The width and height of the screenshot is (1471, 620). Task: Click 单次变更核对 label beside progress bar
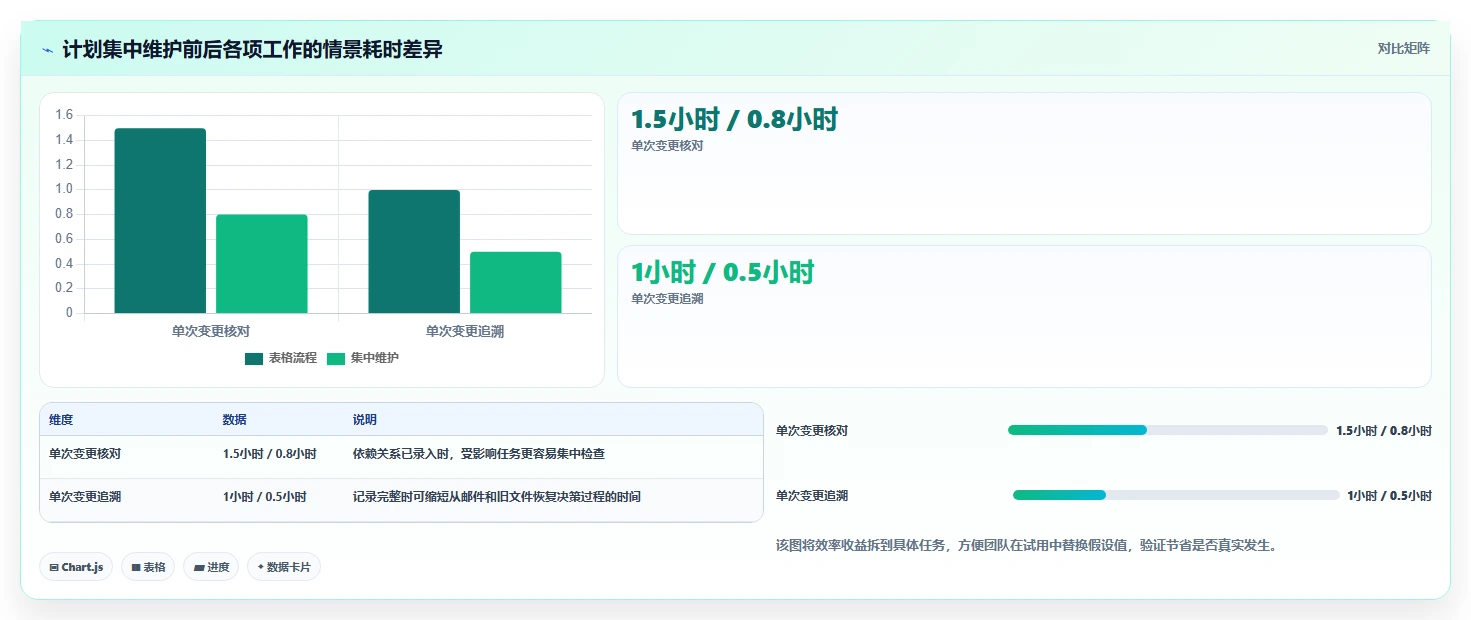[812, 431]
